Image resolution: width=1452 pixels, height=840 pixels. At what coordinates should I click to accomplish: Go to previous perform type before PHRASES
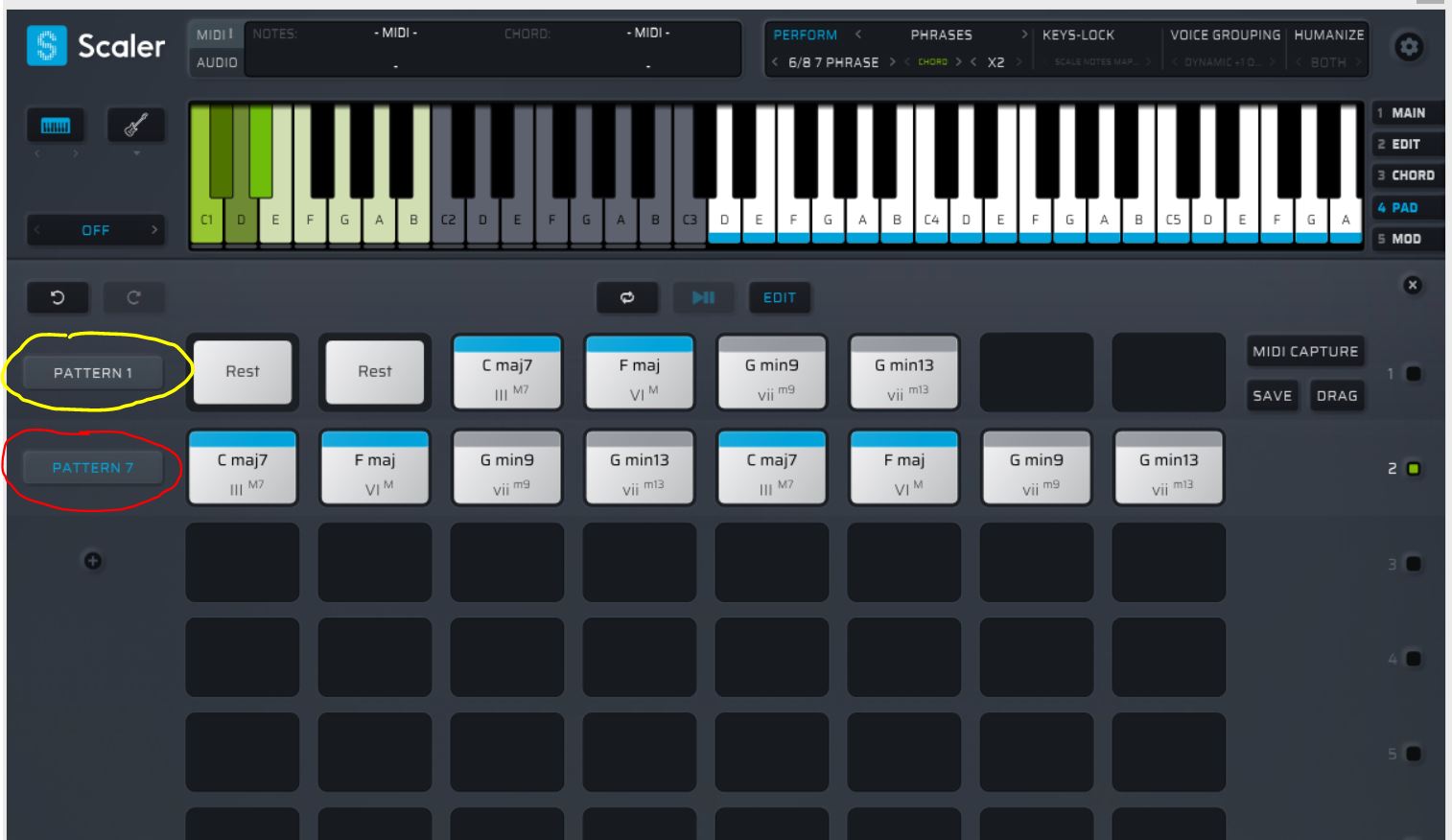pyautogui.click(x=858, y=35)
